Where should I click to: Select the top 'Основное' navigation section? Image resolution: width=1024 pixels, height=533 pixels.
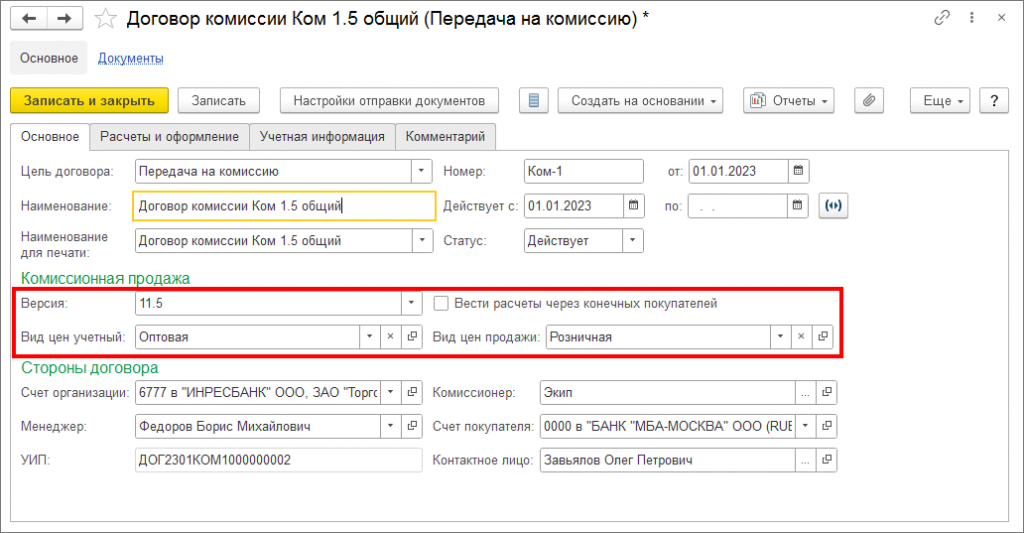coord(49,58)
